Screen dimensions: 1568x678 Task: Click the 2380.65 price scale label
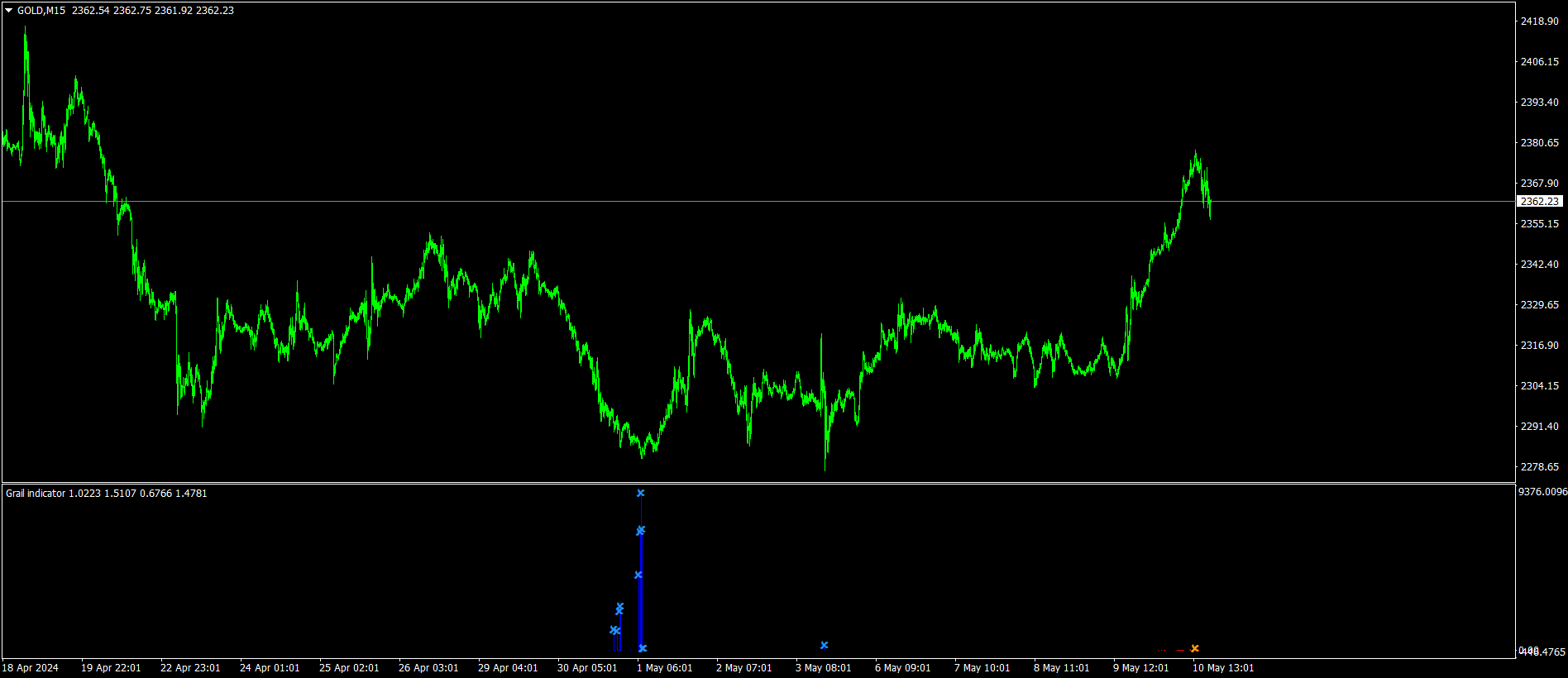(1540, 143)
